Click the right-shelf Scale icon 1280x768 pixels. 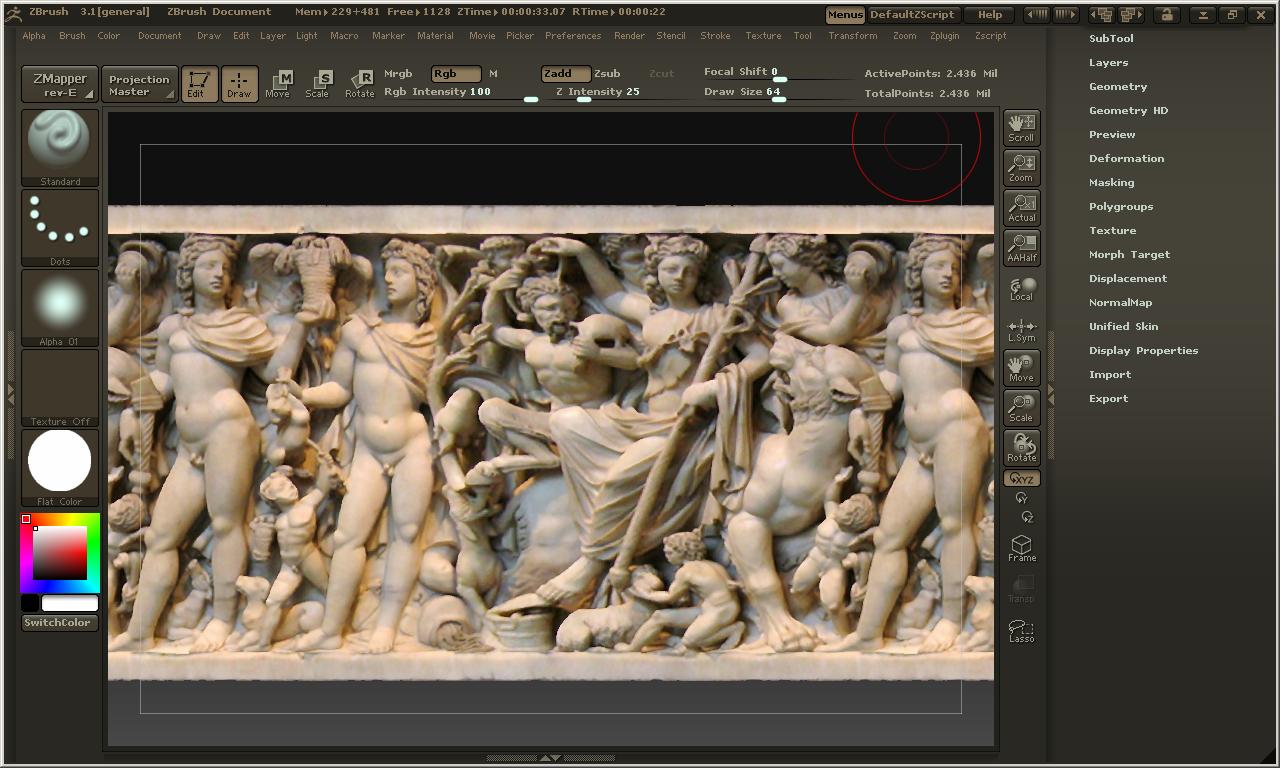[1021, 407]
